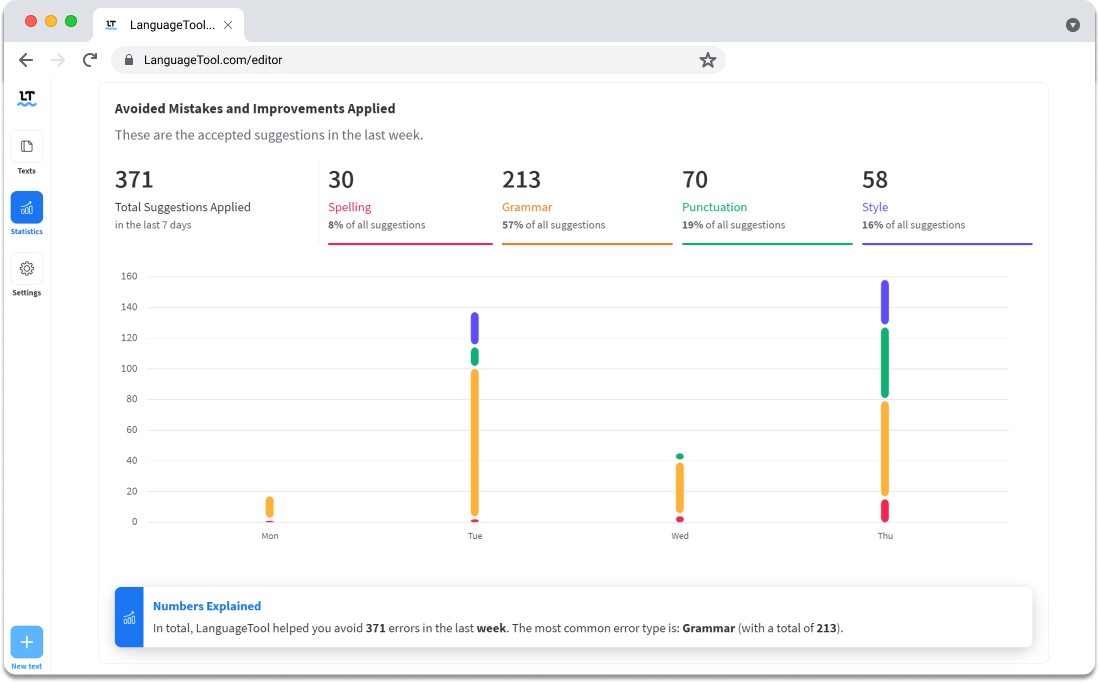
Task: Click the browser forward arrow
Action: click(58, 60)
